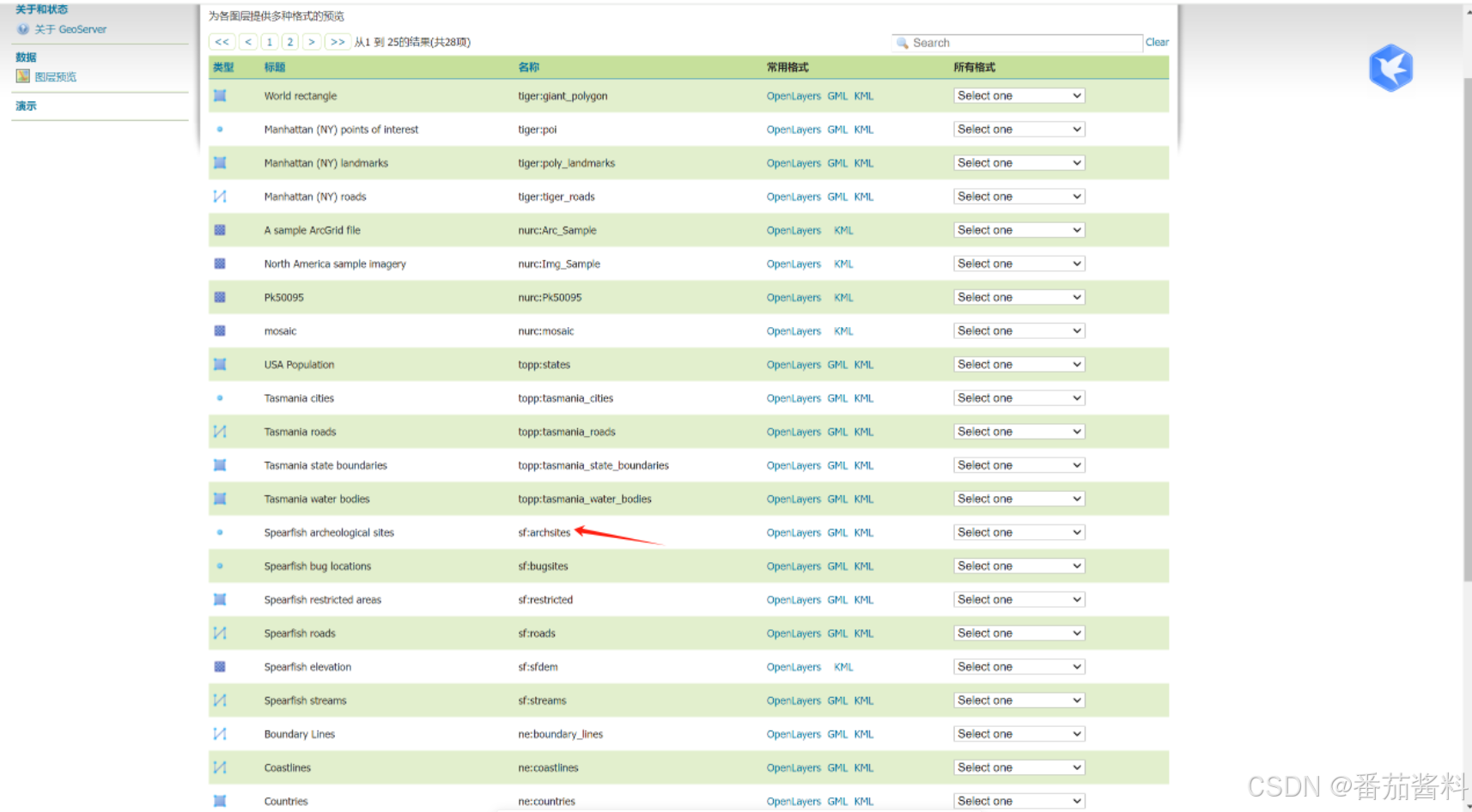Sort table by 名称 column header
1472x812 pixels.
click(x=529, y=67)
